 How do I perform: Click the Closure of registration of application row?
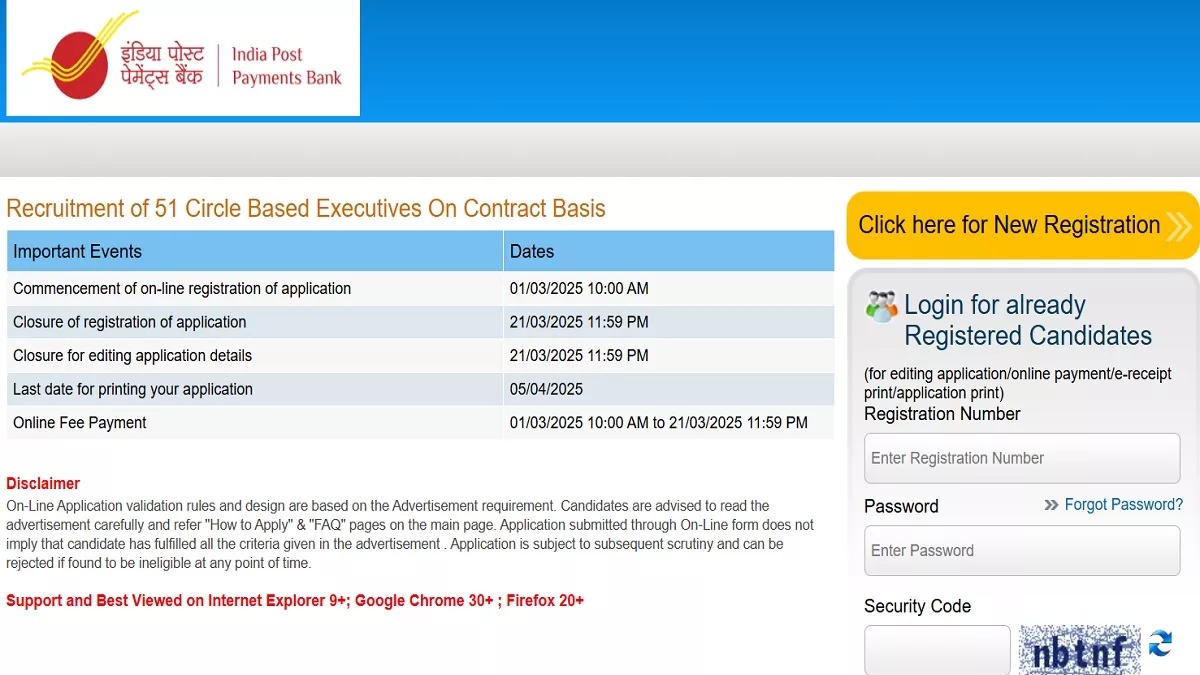pyautogui.click(x=420, y=322)
